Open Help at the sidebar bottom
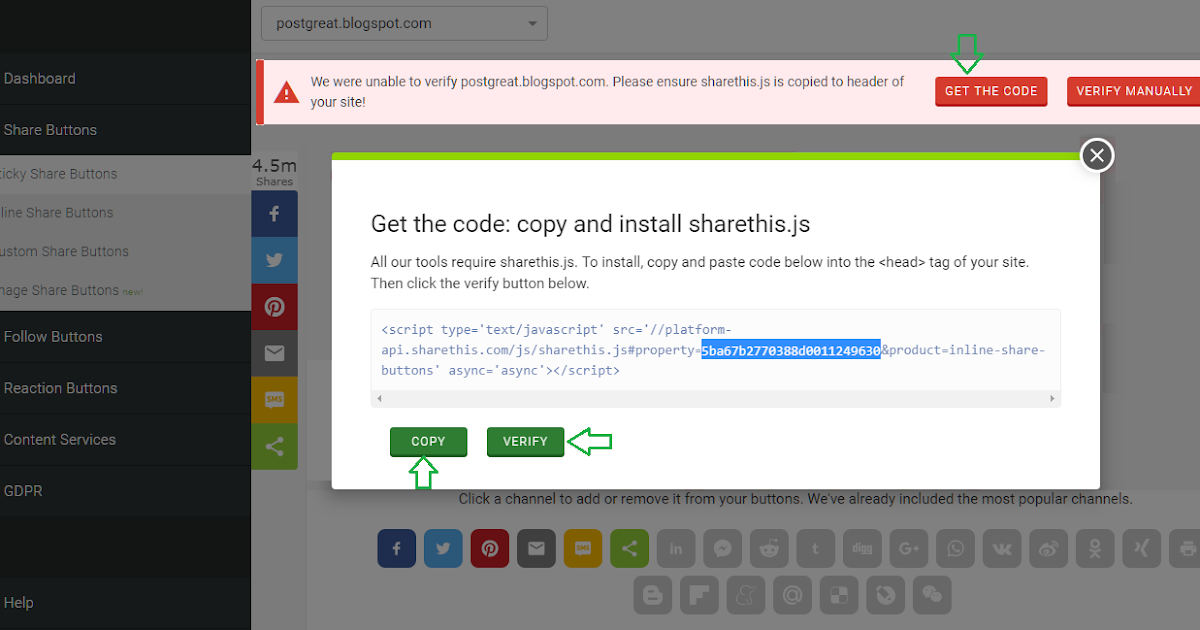Image resolution: width=1200 pixels, height=630 pixels. [125, 603]
